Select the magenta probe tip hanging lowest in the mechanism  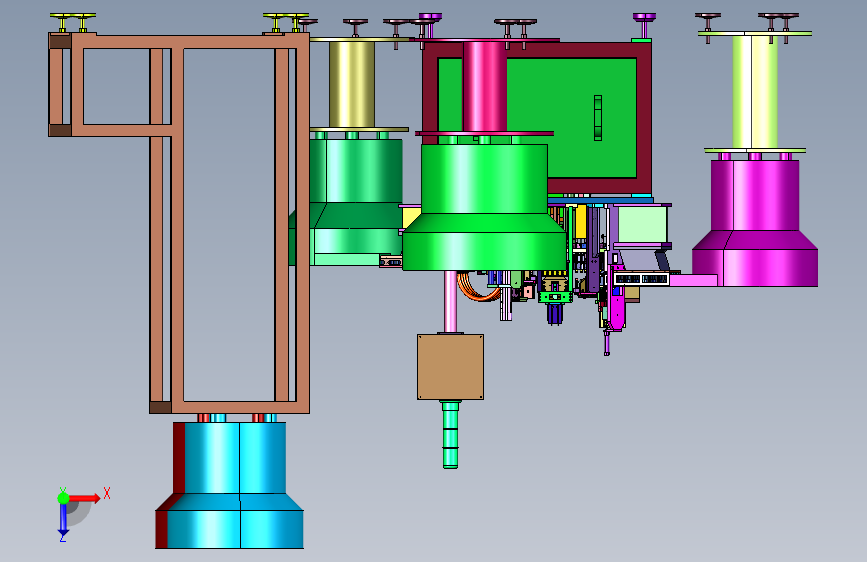[607, 343]
